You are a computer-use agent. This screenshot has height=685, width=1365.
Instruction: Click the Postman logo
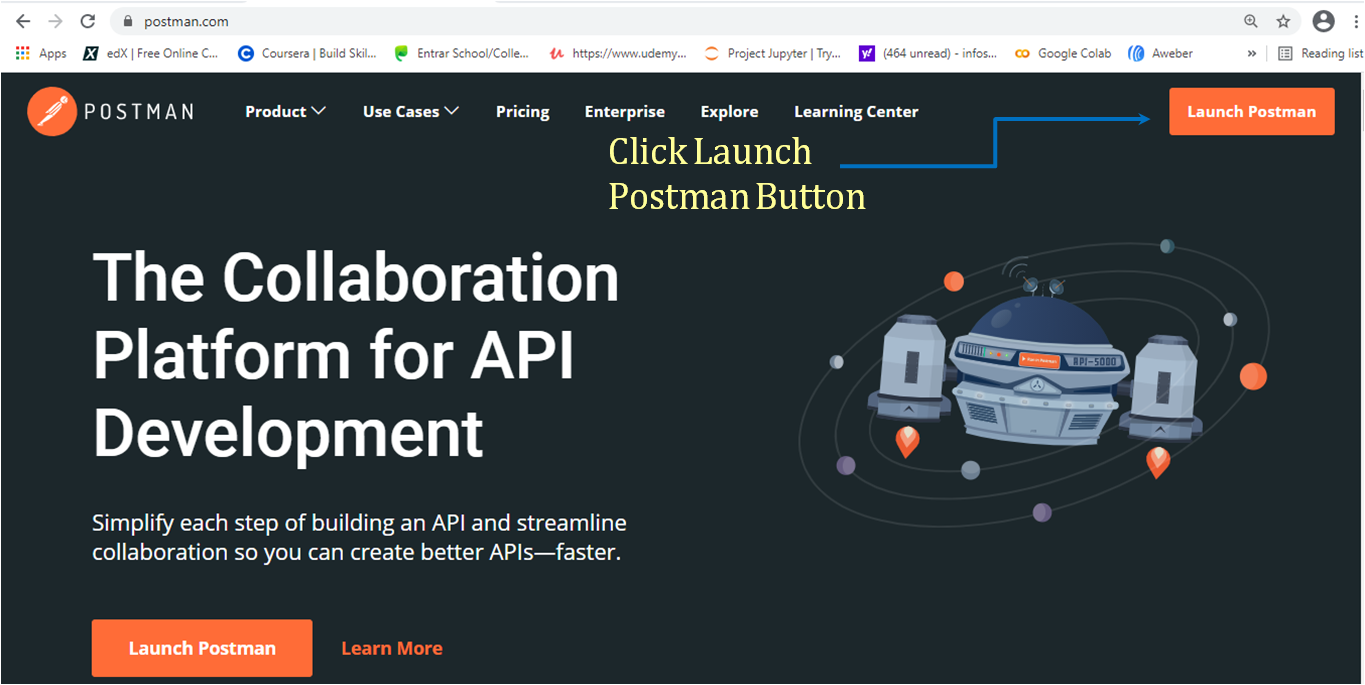click(x=110, y=111)
